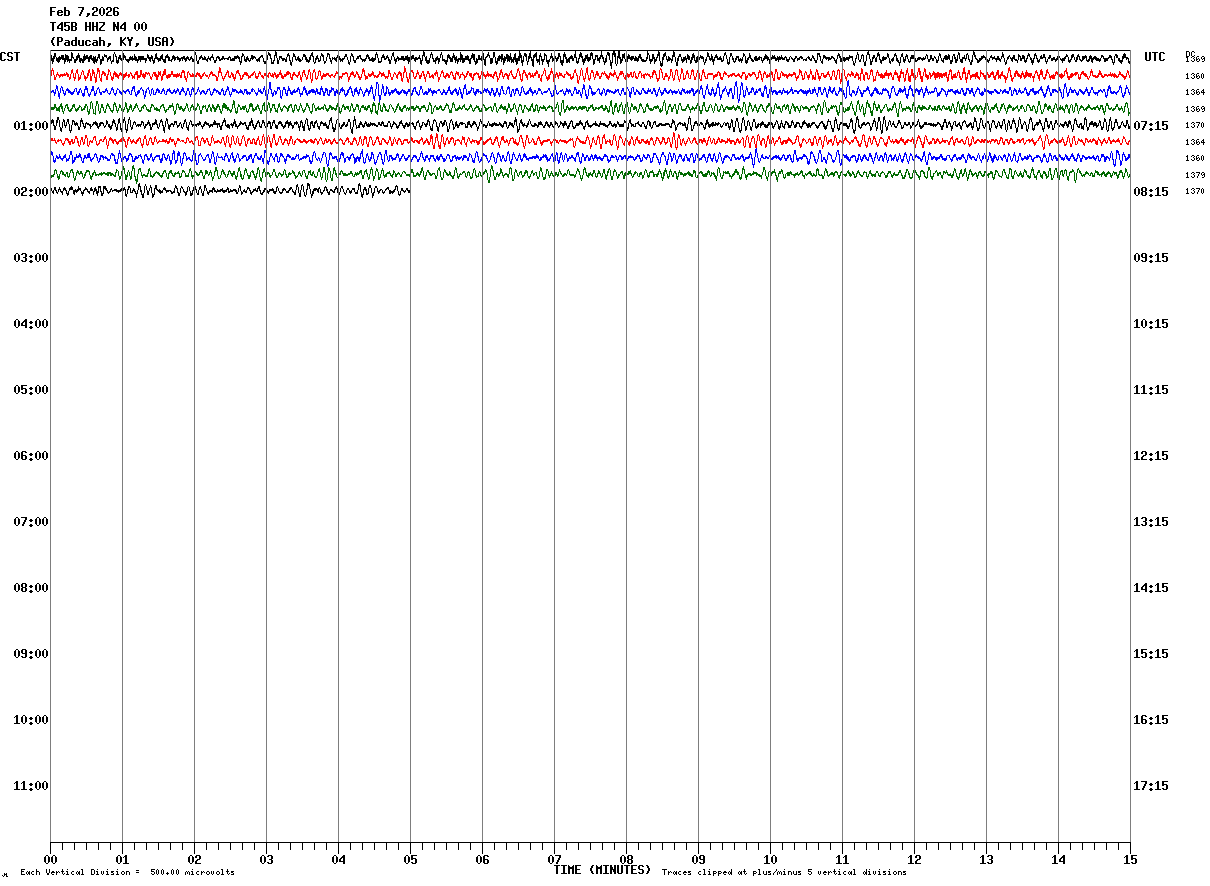Click the "06:00" CST time label

click(x=31, y=456)
